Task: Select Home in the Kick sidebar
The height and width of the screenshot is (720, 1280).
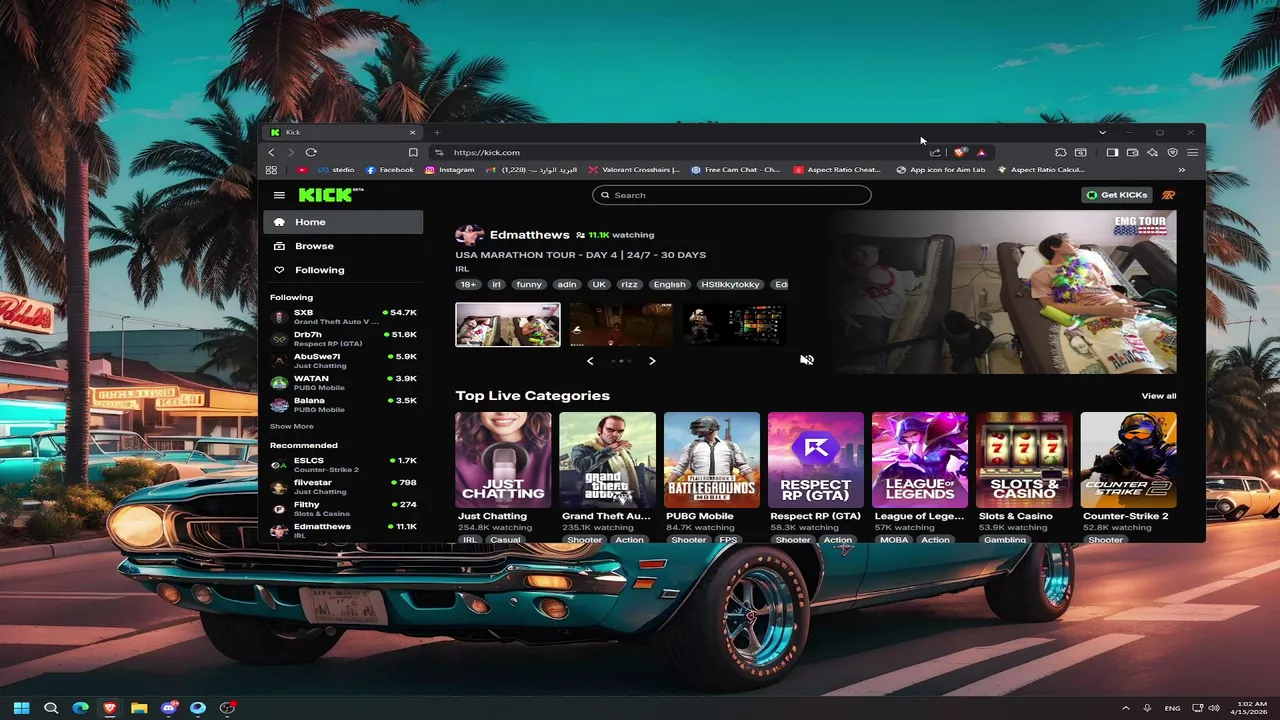Action: tap(343, 222)
